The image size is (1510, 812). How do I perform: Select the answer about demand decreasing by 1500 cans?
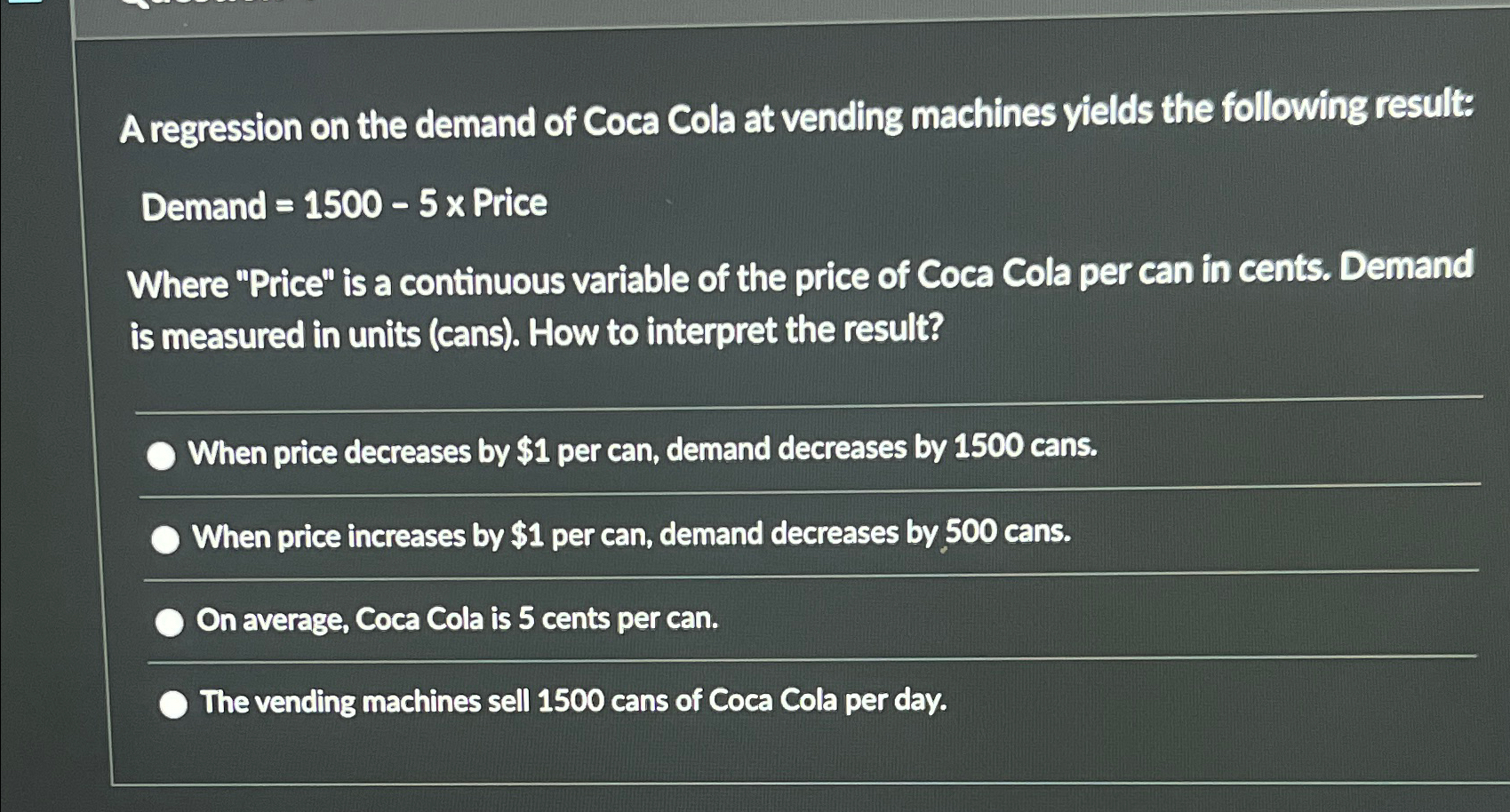click(640, 451)
